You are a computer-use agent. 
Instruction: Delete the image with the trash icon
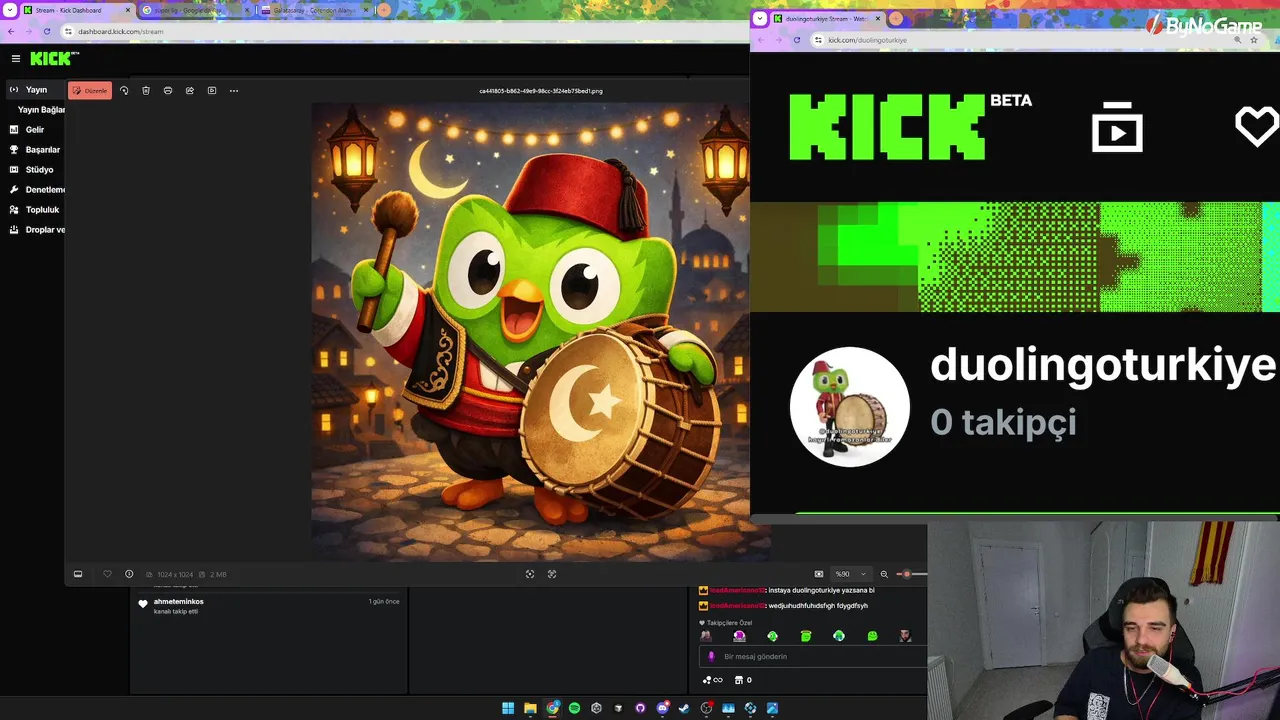point(146,90)
